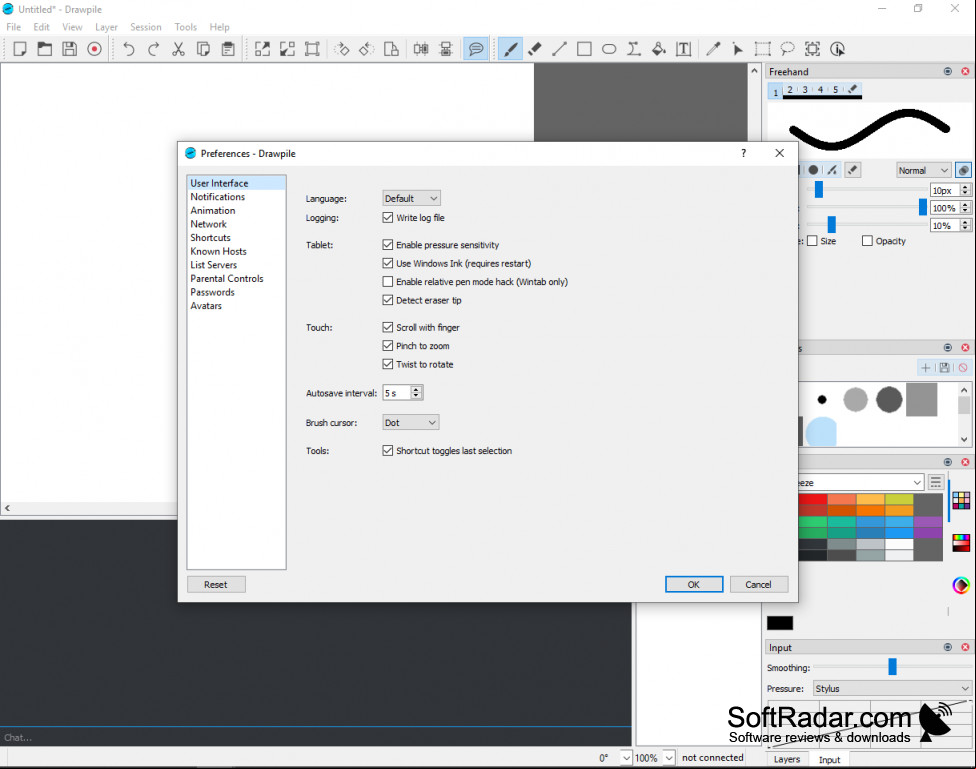Open the Language dropdown
This screenshot has width=976, height=769.
coord(411,198)
